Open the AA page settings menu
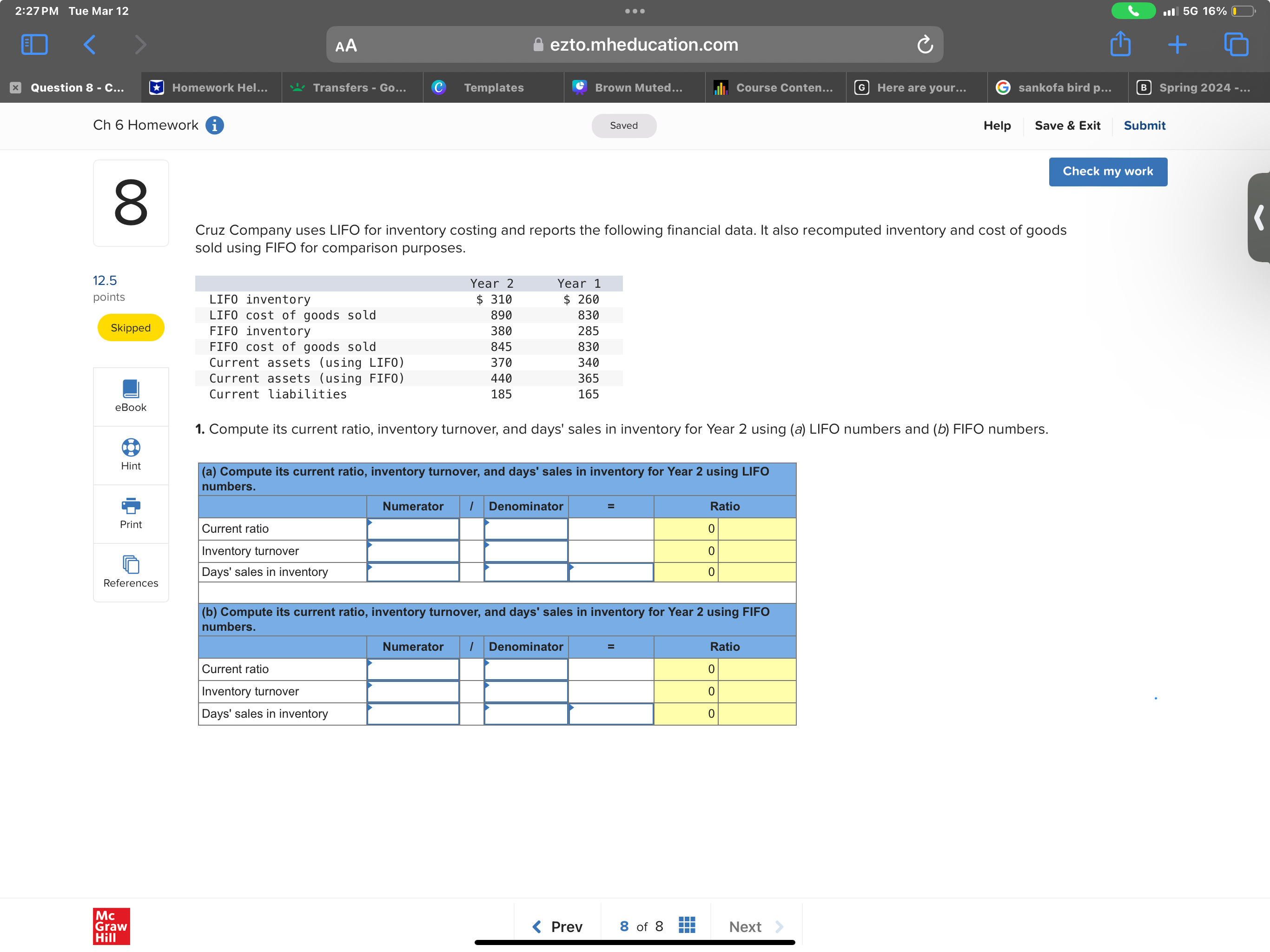The image size is (1270, 952). [x=346, y=44]
